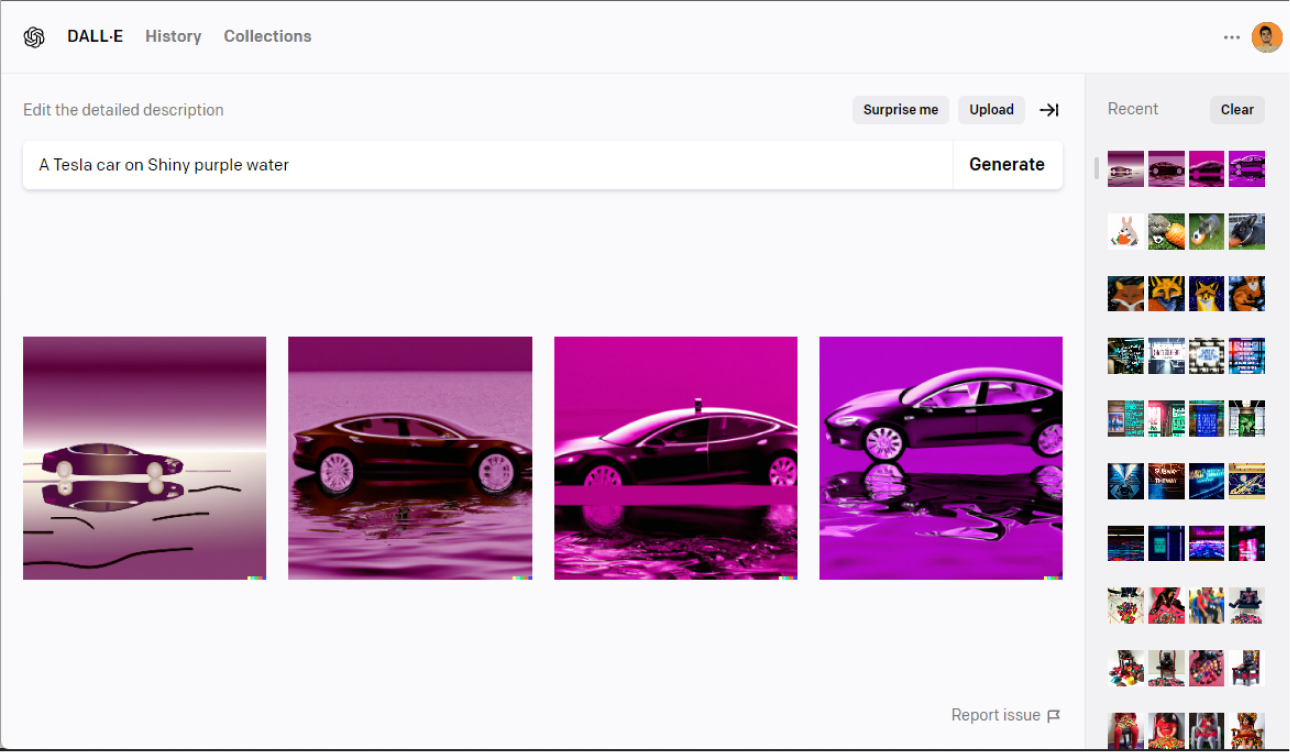This screenshot has width=1290, height=752.
Task: Select the Recent thumbnail of black rabbit on grass
Action: 1247,231
